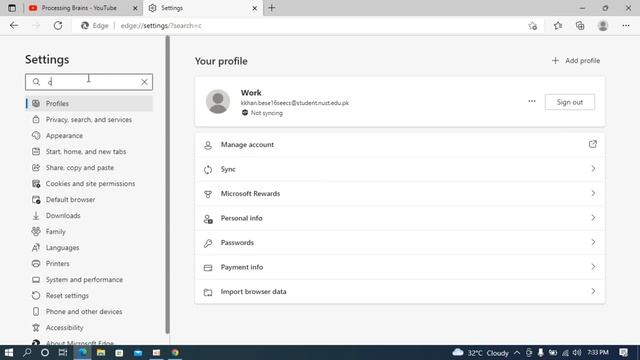Screen dimensions: 640x360
Task: Open Cookies and site permissions settings
Action: pyautogui.click(x=89, y=184)
